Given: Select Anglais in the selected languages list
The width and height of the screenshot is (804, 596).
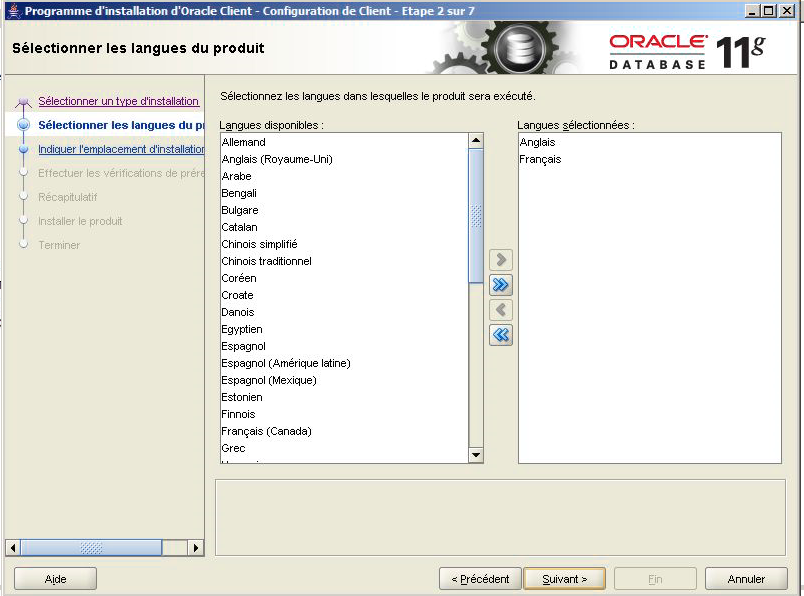Looking at the screenshot, I should click(x=650, y=142).
